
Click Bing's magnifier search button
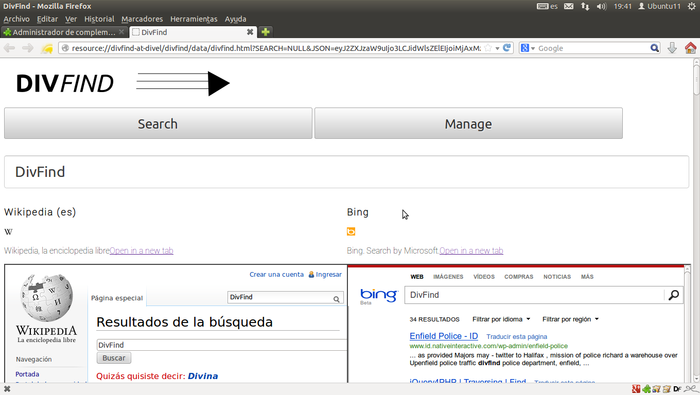(674, 295)
